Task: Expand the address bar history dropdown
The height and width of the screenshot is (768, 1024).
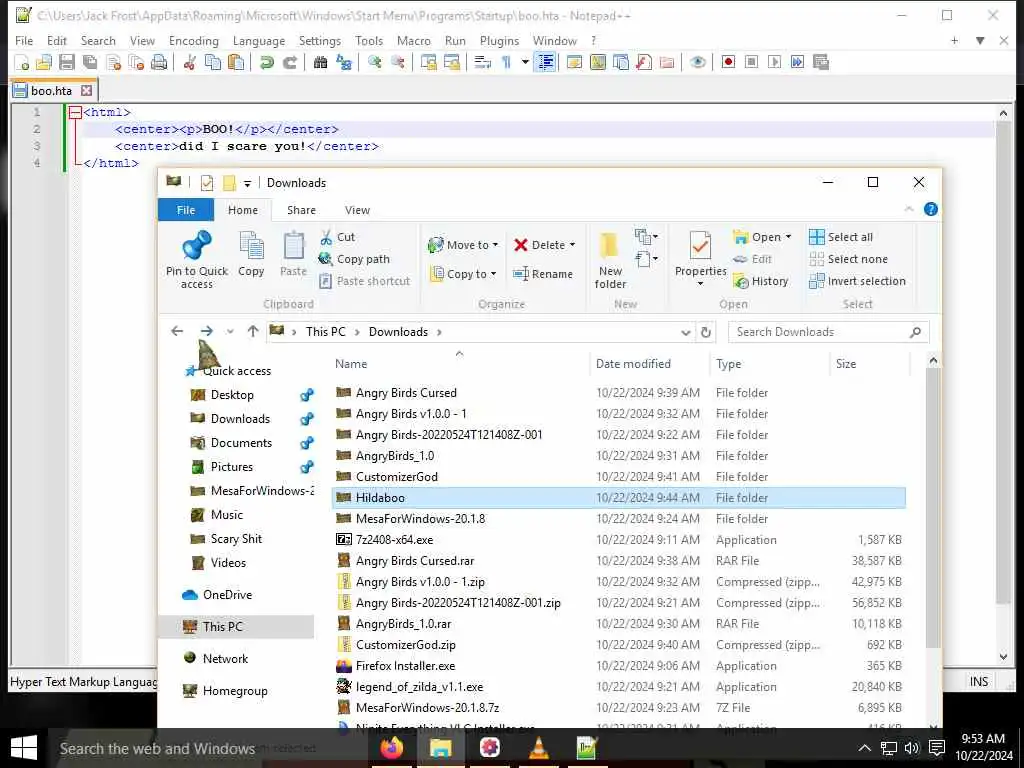Action: pos(686,332)
